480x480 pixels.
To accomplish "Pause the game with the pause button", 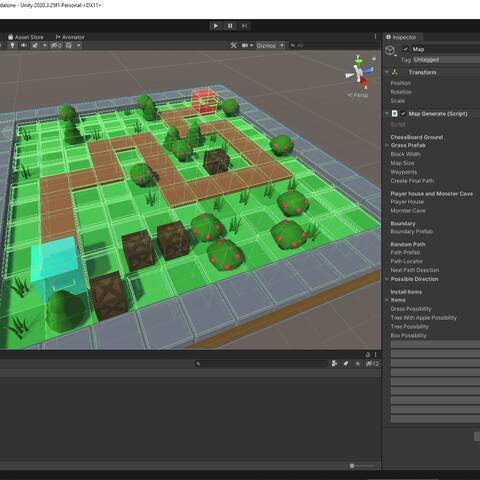I will tap(230, 26).
